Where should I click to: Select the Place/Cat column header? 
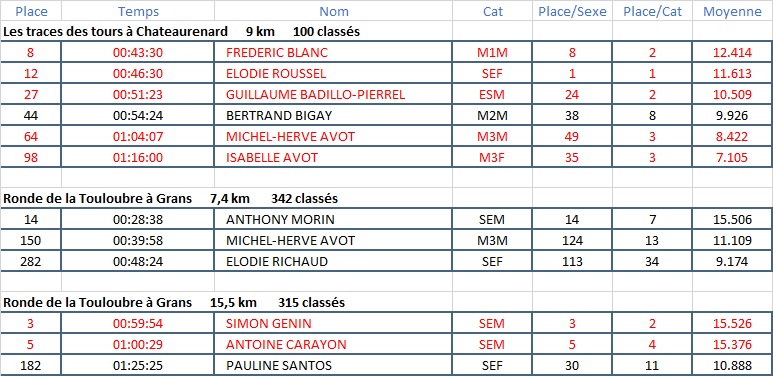point(652,11)
